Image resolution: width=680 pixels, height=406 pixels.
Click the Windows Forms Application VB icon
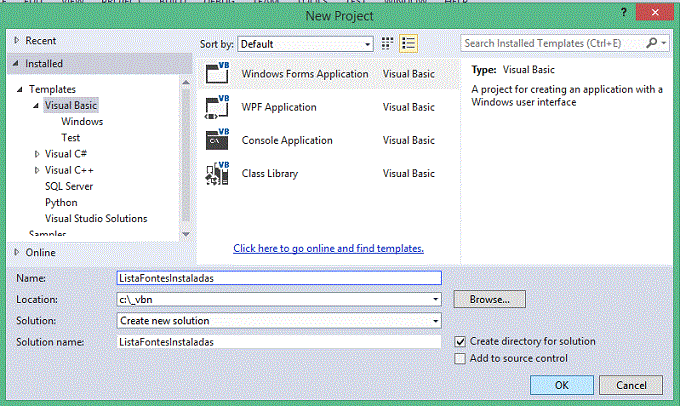[x=217, y=73]
